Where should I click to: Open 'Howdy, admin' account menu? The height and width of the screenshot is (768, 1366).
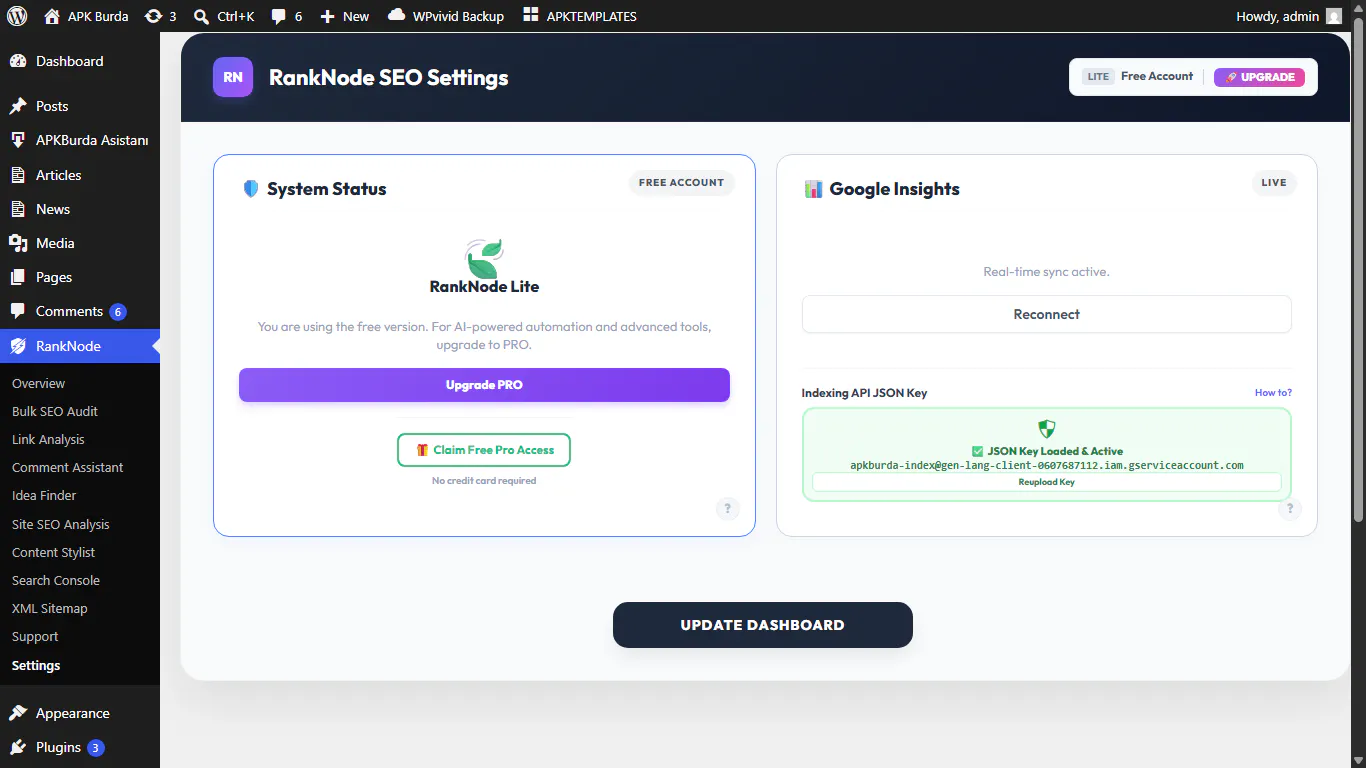pyautogui.click(x=1289, y=16)
